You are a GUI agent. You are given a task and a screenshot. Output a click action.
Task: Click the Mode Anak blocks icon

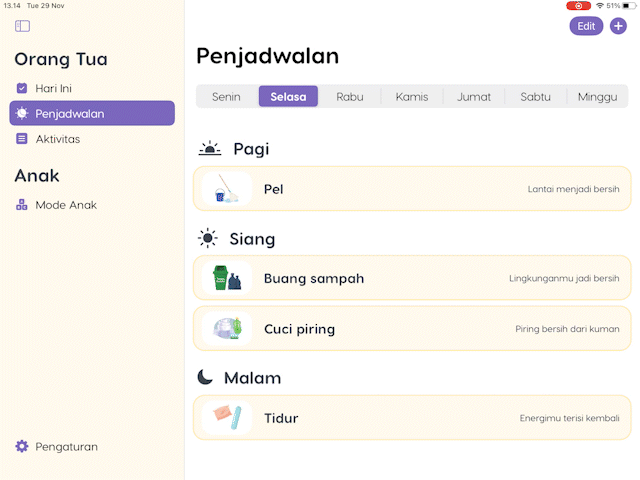click(22, 205)
